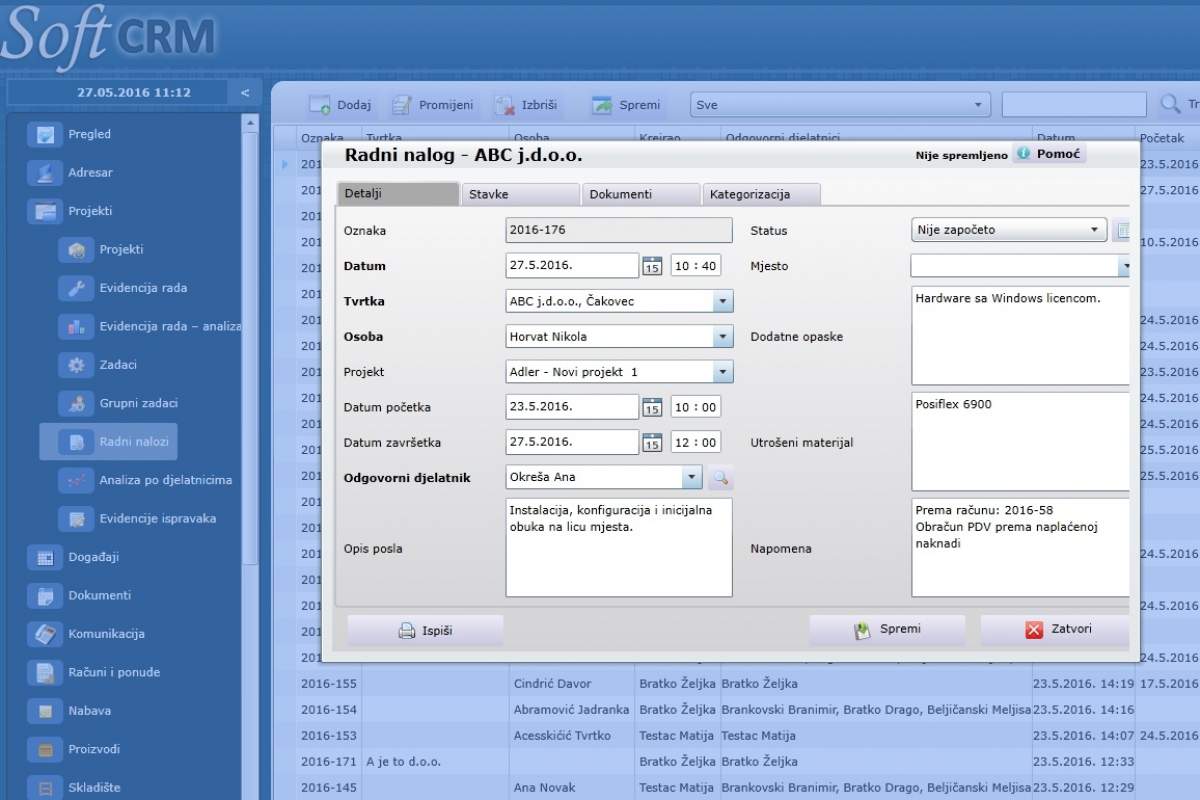Open the Skladište sidebar icon

pyautogui.click(x=45, y=787)
